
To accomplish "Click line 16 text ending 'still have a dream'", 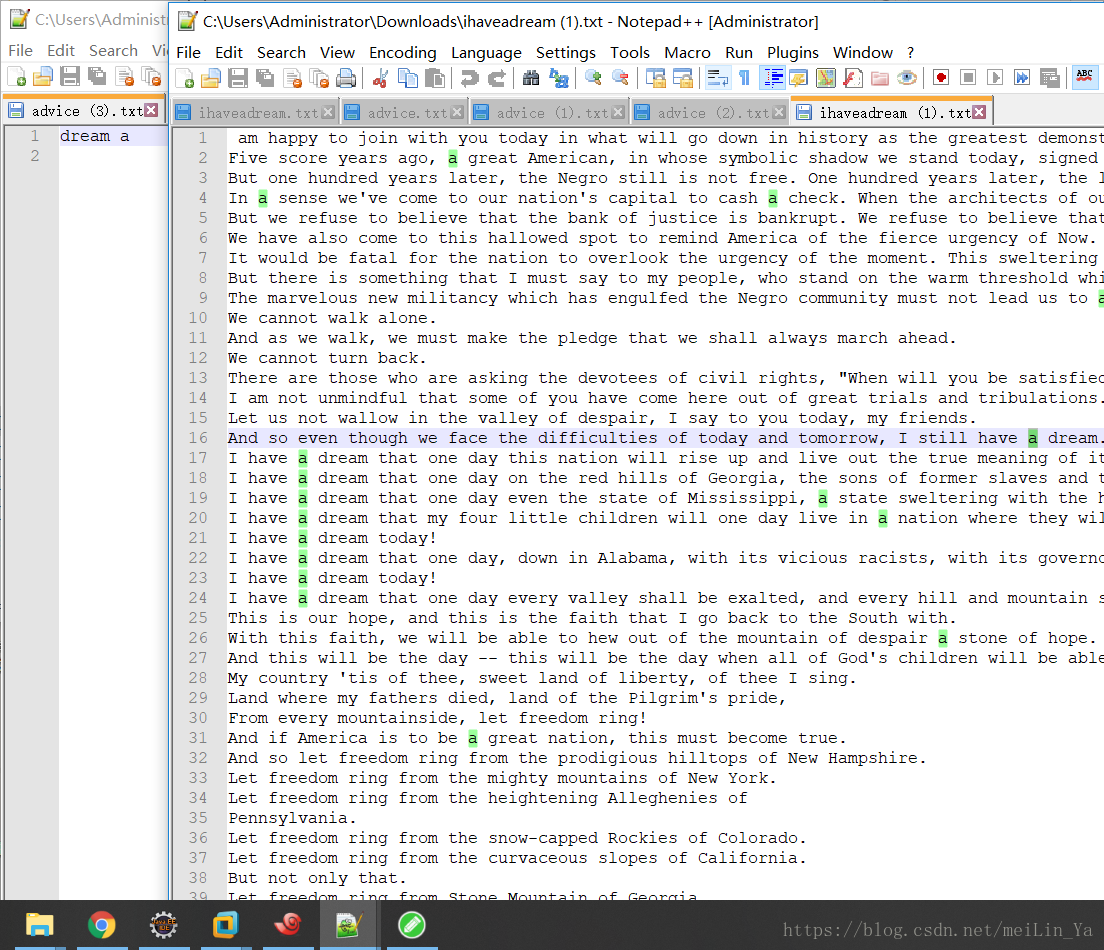I will 664,438.
